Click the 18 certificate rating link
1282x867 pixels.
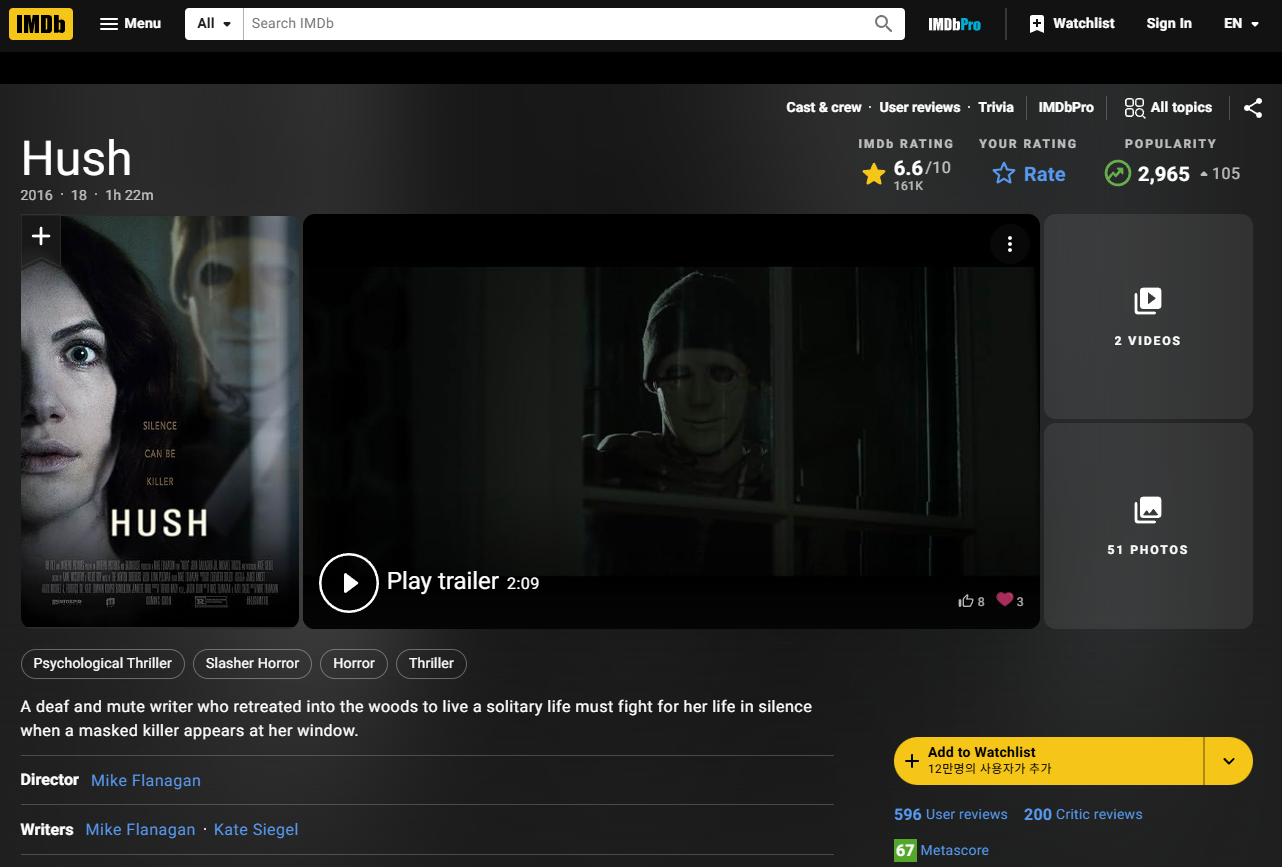pyautogui.click(x=79, y=195)
